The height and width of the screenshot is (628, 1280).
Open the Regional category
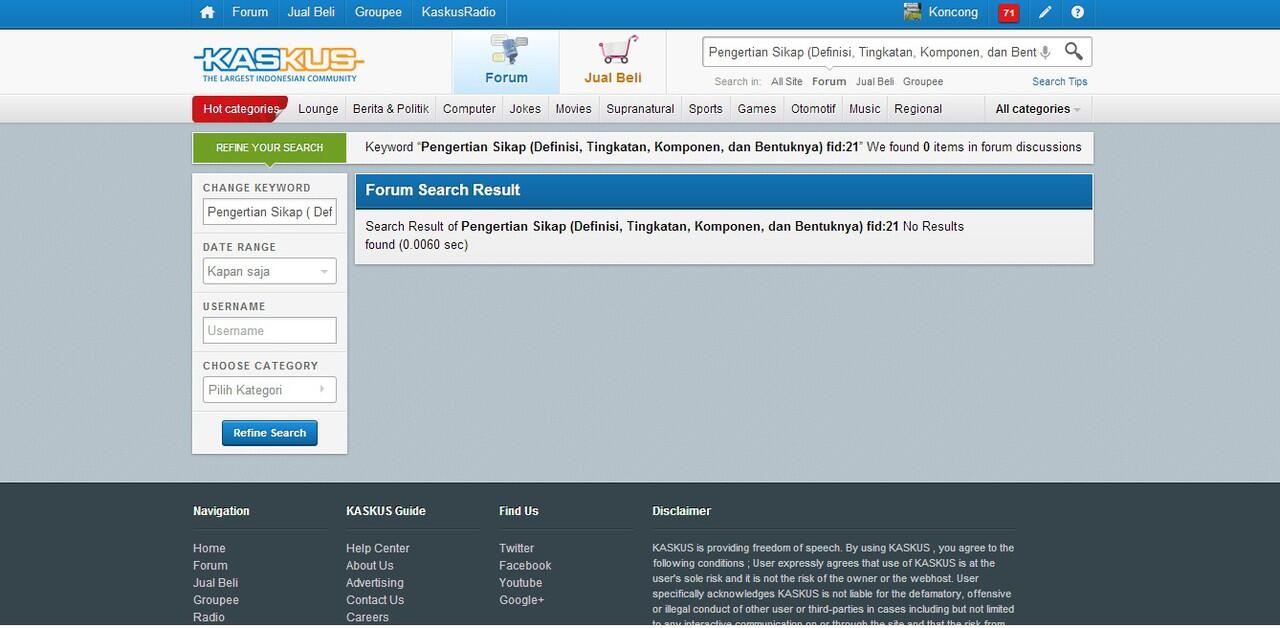click(x=918, y=109)
